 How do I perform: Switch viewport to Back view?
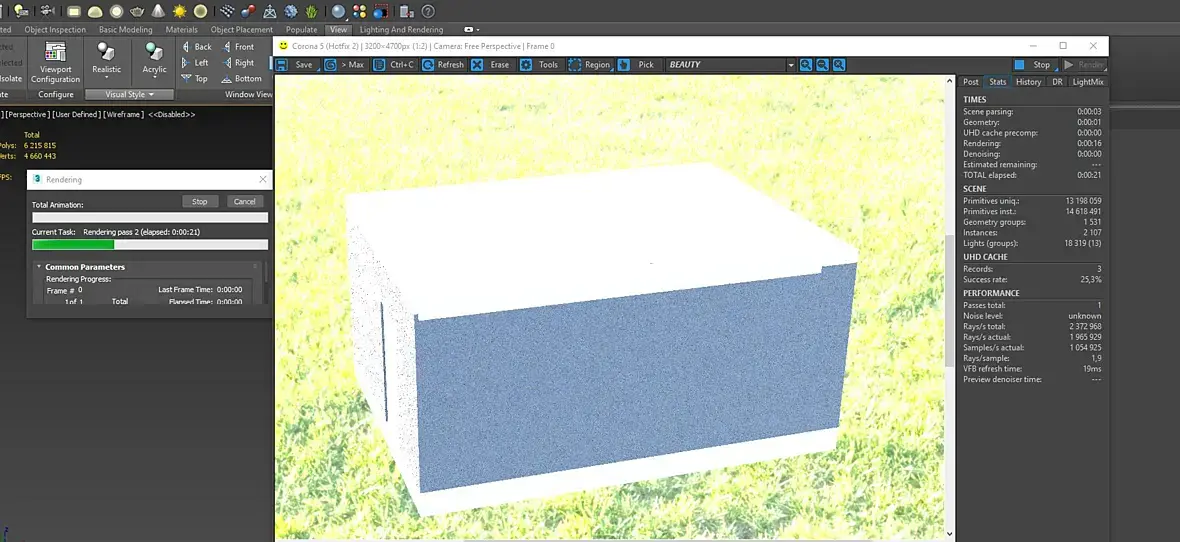pos(197,47)
